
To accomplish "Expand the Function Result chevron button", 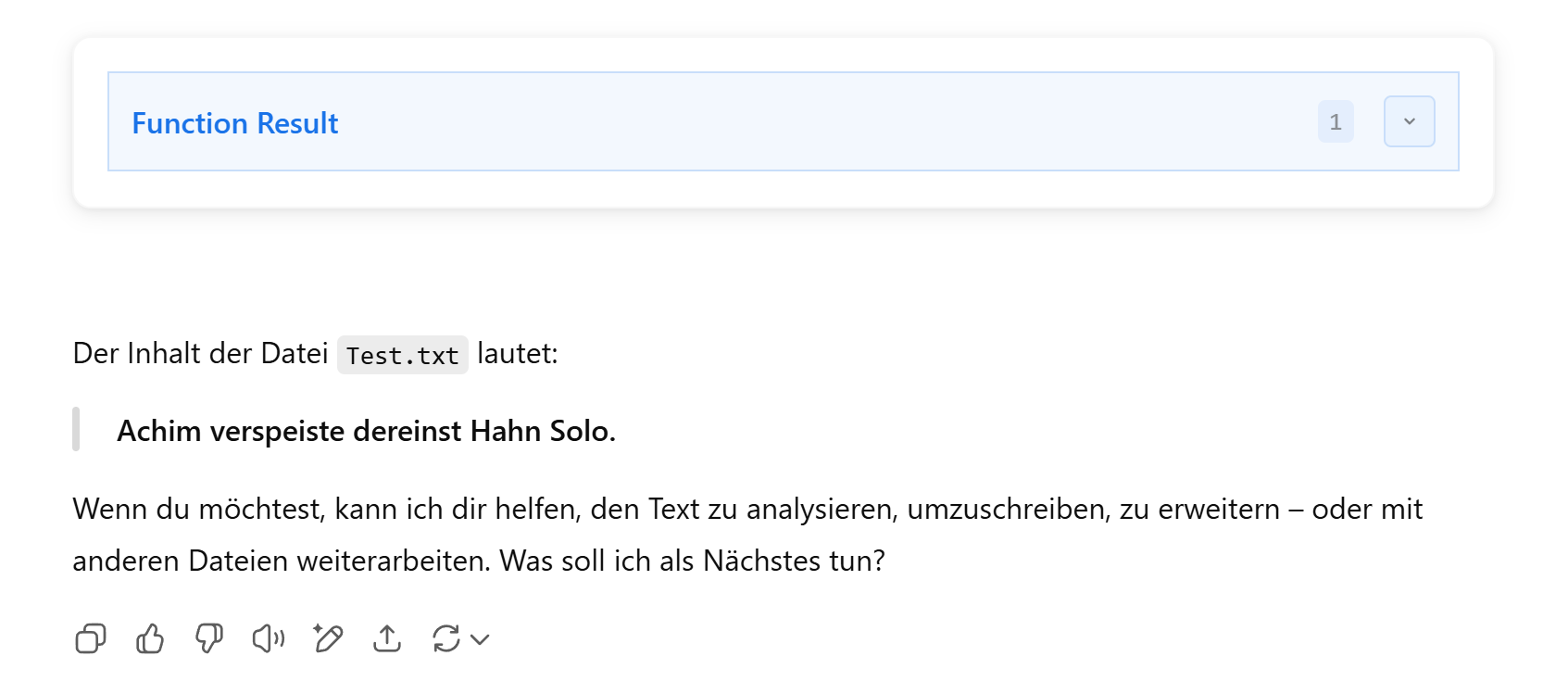I will click(x=1409, y=121).
